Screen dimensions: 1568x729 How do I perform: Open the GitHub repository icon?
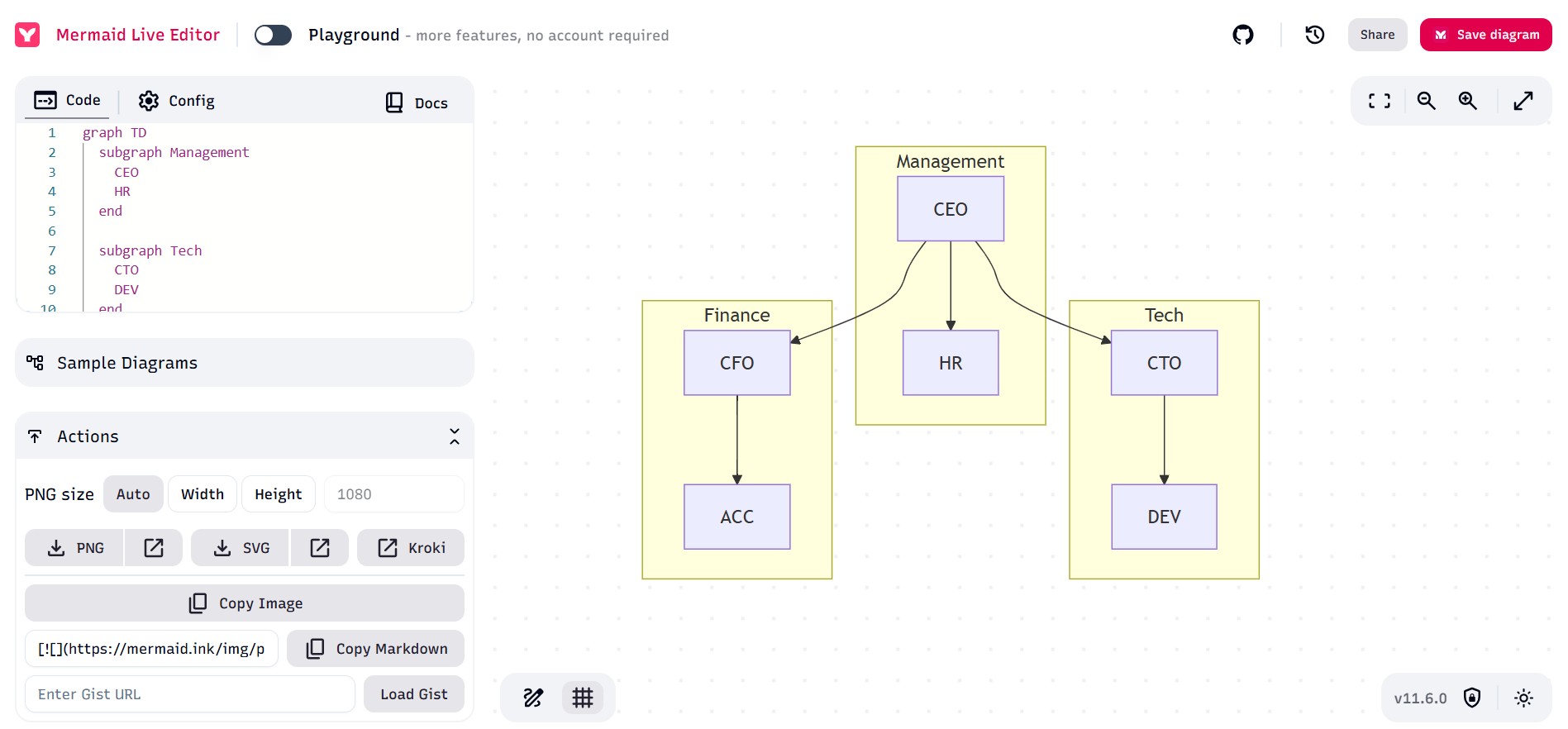(x=1242, y=35)
